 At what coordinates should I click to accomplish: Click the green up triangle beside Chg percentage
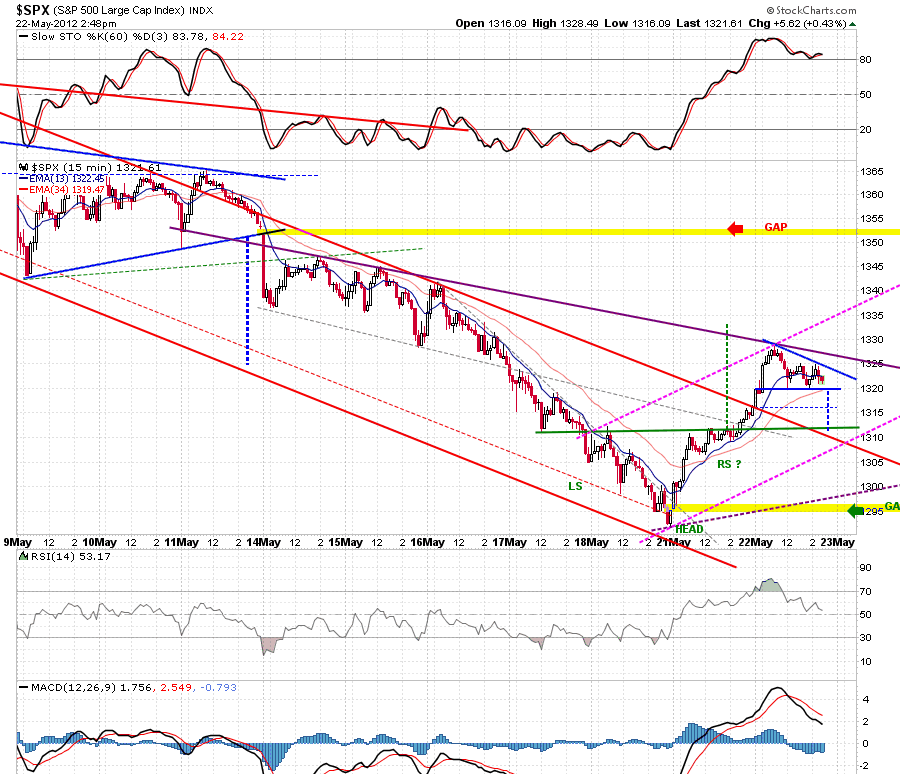pyautogui.click(x=852, y=24)
